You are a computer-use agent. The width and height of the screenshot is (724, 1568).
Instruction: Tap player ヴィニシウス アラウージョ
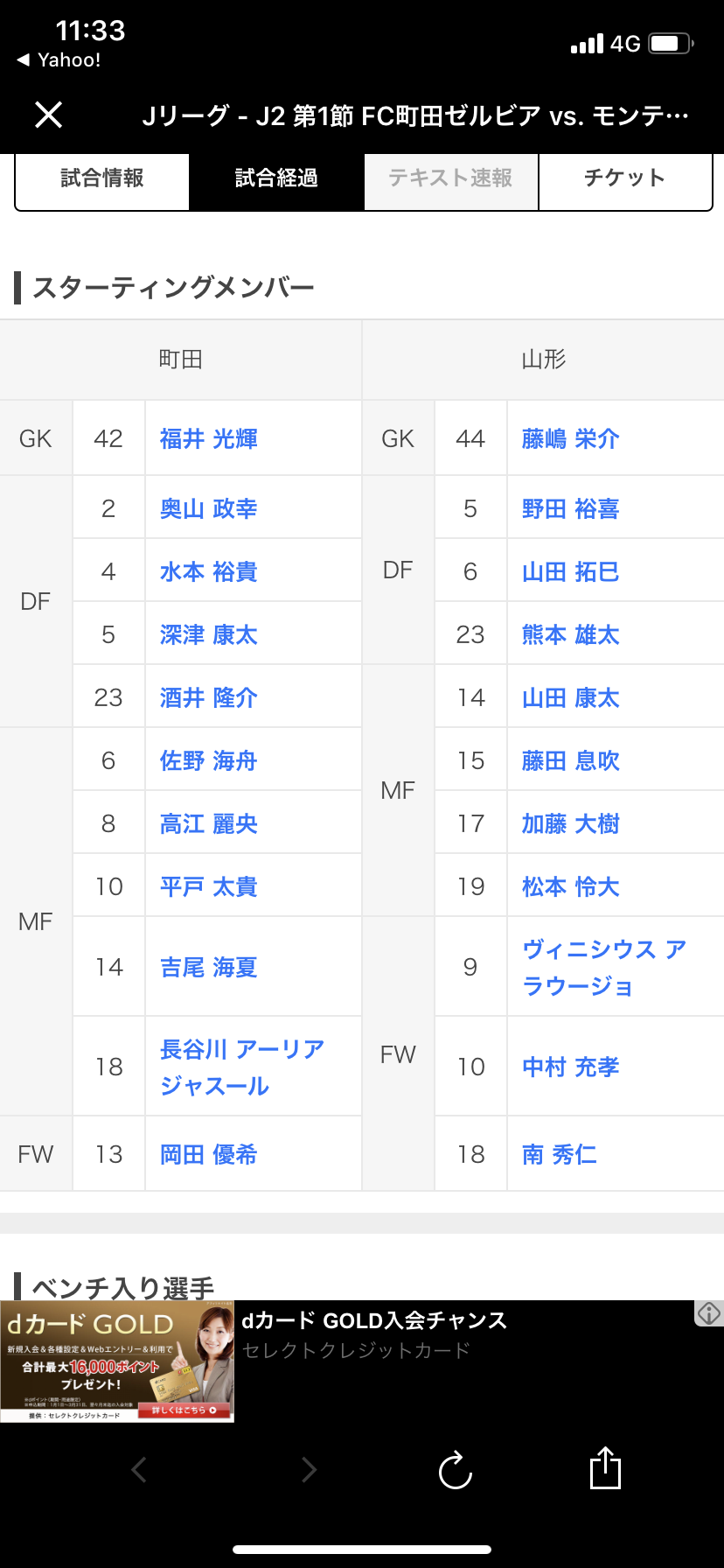click(603, 967)
